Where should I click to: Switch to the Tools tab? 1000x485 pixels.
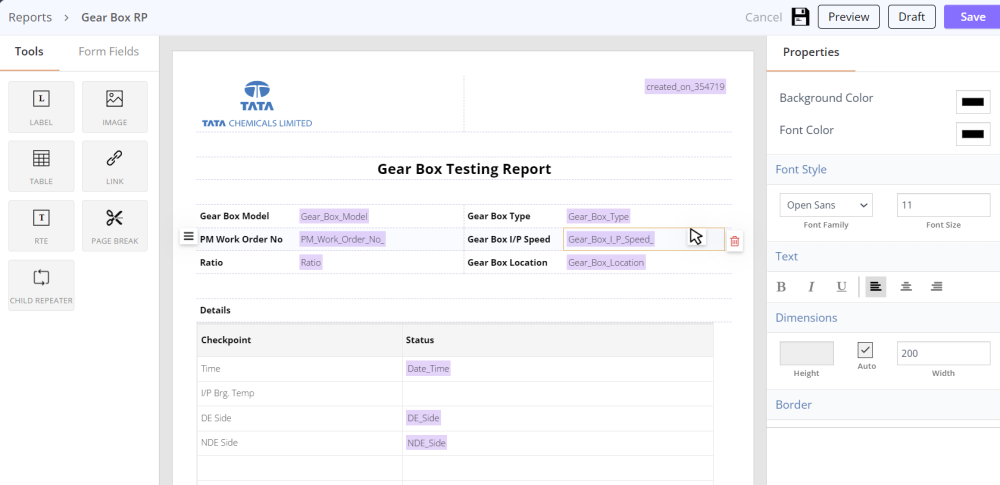29,52
